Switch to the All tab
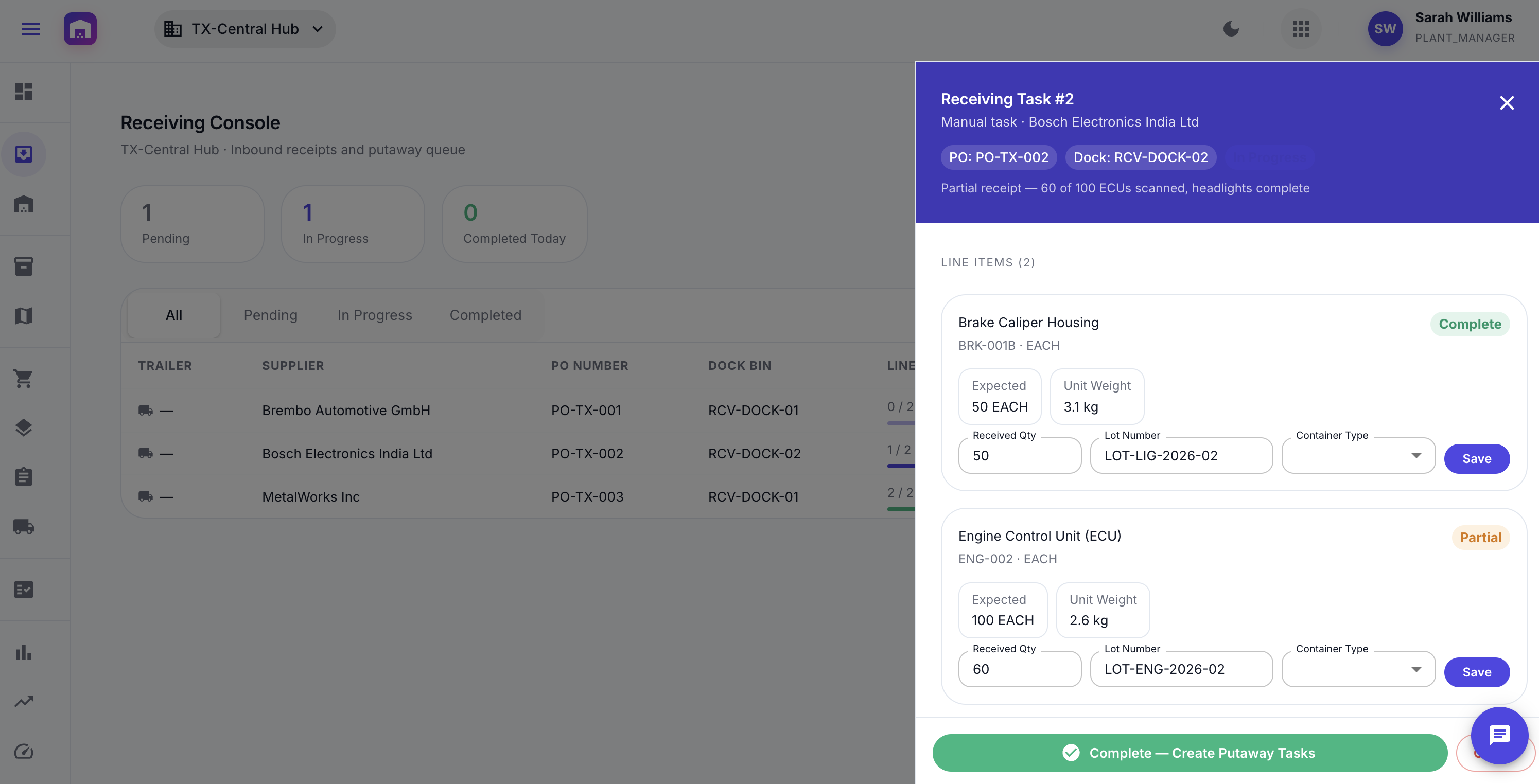Viewport: 1539px width, 784px height. (174, 315)
